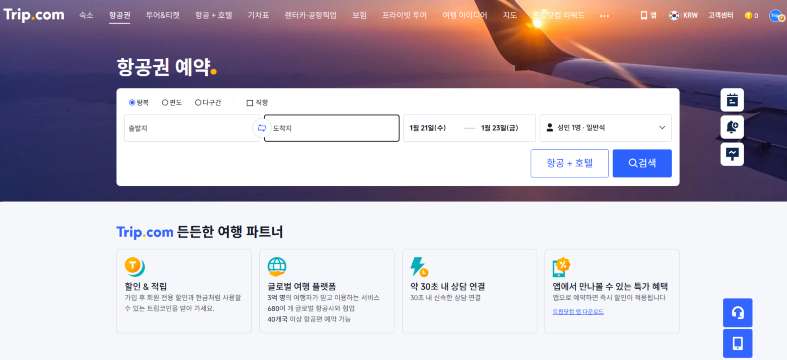Expand the 성인 1명 · 일반석 dropdown

pyautogui.click(x=605, y=128)
